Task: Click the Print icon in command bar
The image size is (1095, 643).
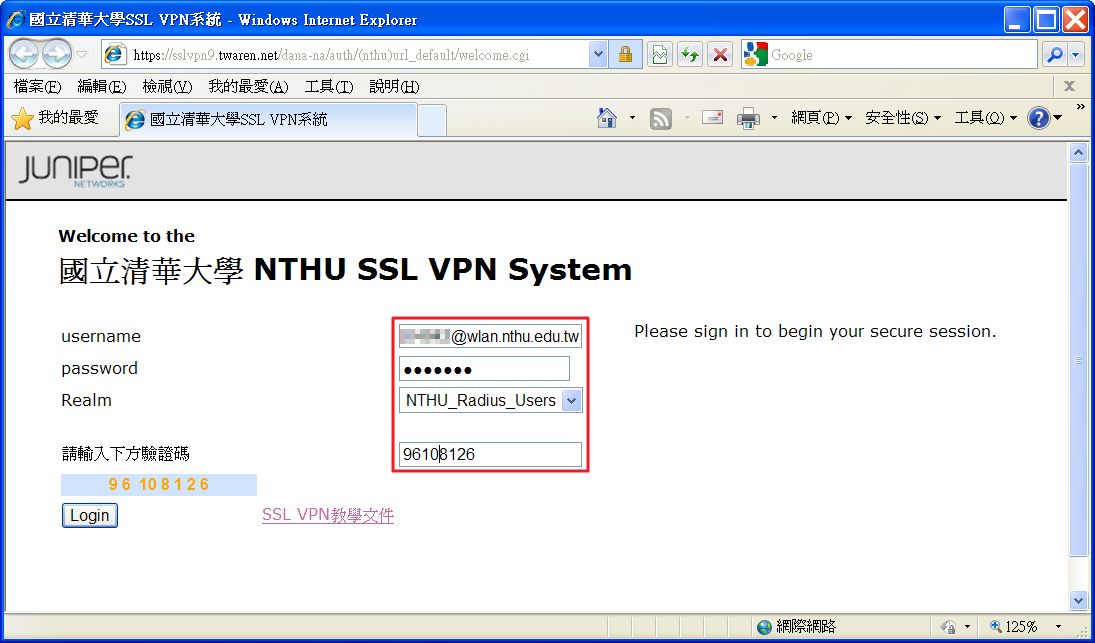Action: [x=748, y=119]
